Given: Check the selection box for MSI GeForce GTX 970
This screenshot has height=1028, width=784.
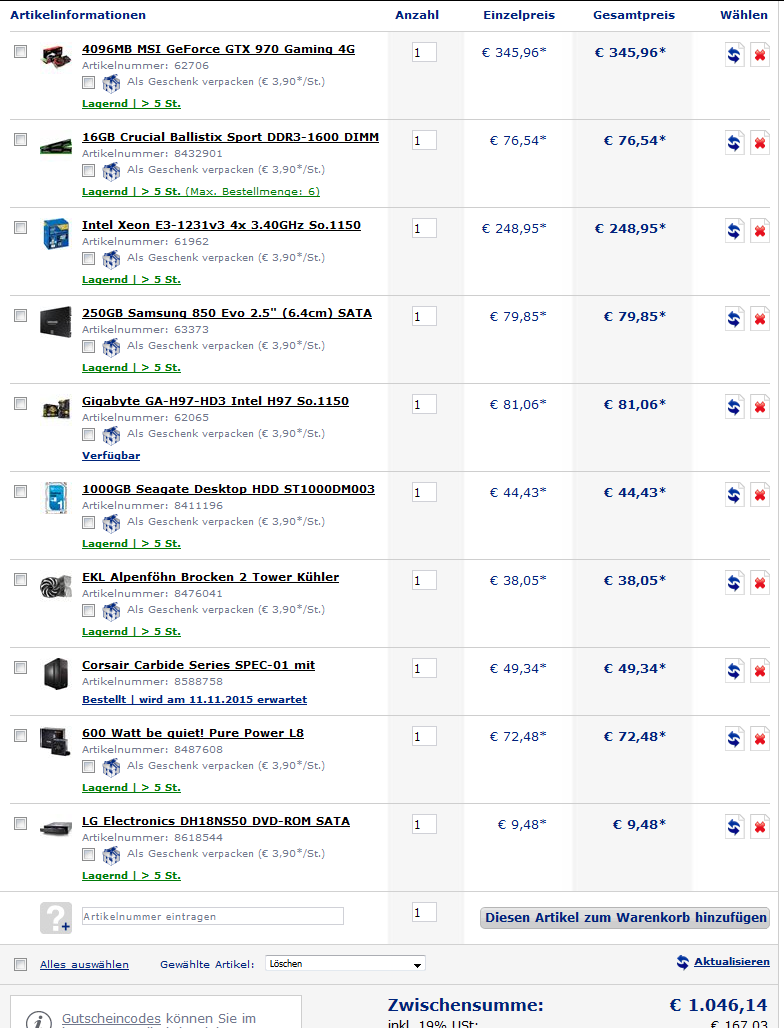Looking at the screenshot, I should 21,52.
